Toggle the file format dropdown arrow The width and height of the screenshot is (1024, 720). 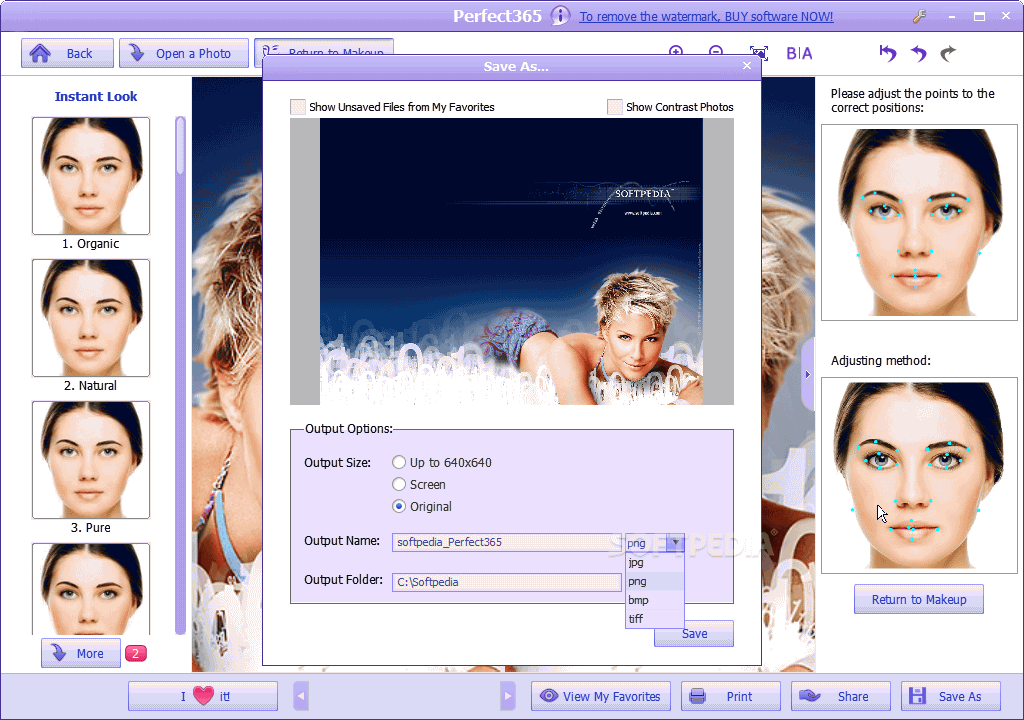[675, 542]
